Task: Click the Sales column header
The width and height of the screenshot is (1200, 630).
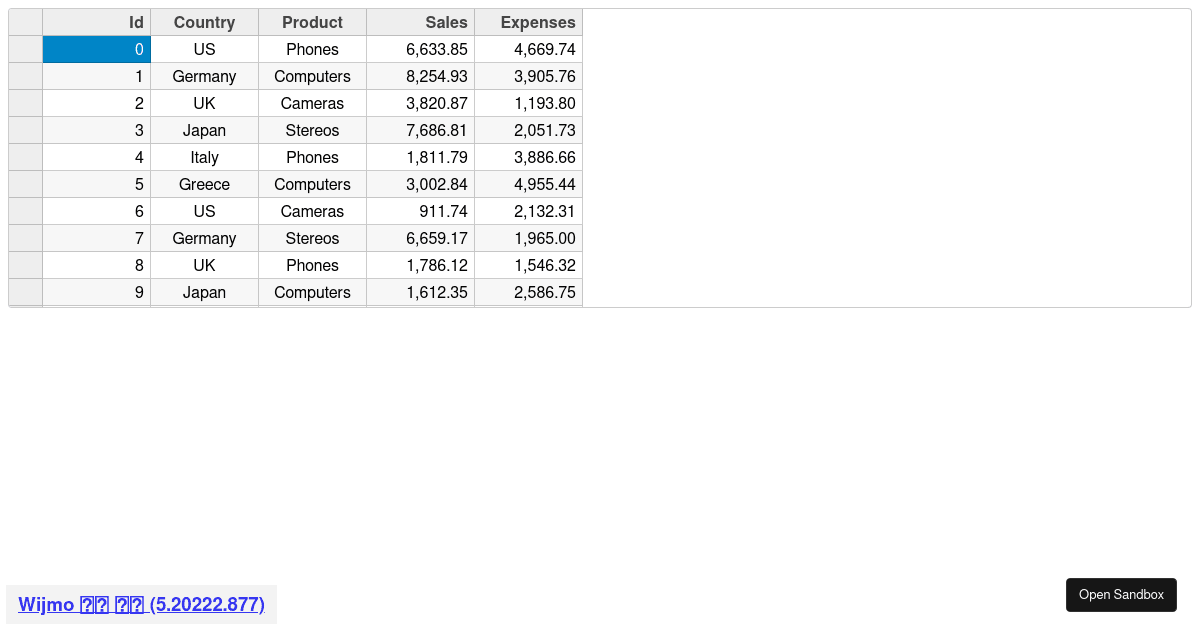Action: coord(420,22)
